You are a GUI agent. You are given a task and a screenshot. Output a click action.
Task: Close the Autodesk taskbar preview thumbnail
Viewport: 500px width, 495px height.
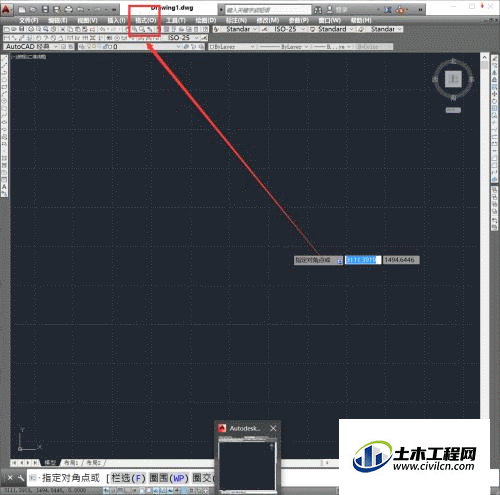coord(273,428)
